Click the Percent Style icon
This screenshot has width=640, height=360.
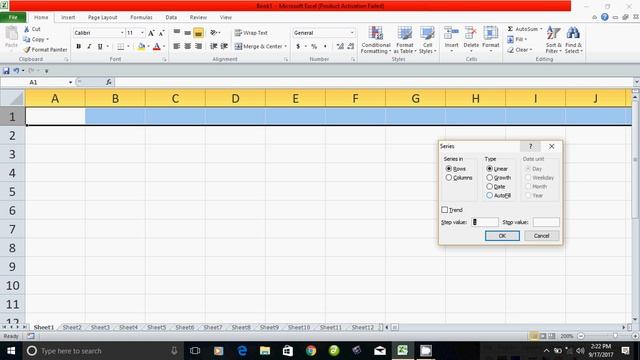tap(314, 47)
